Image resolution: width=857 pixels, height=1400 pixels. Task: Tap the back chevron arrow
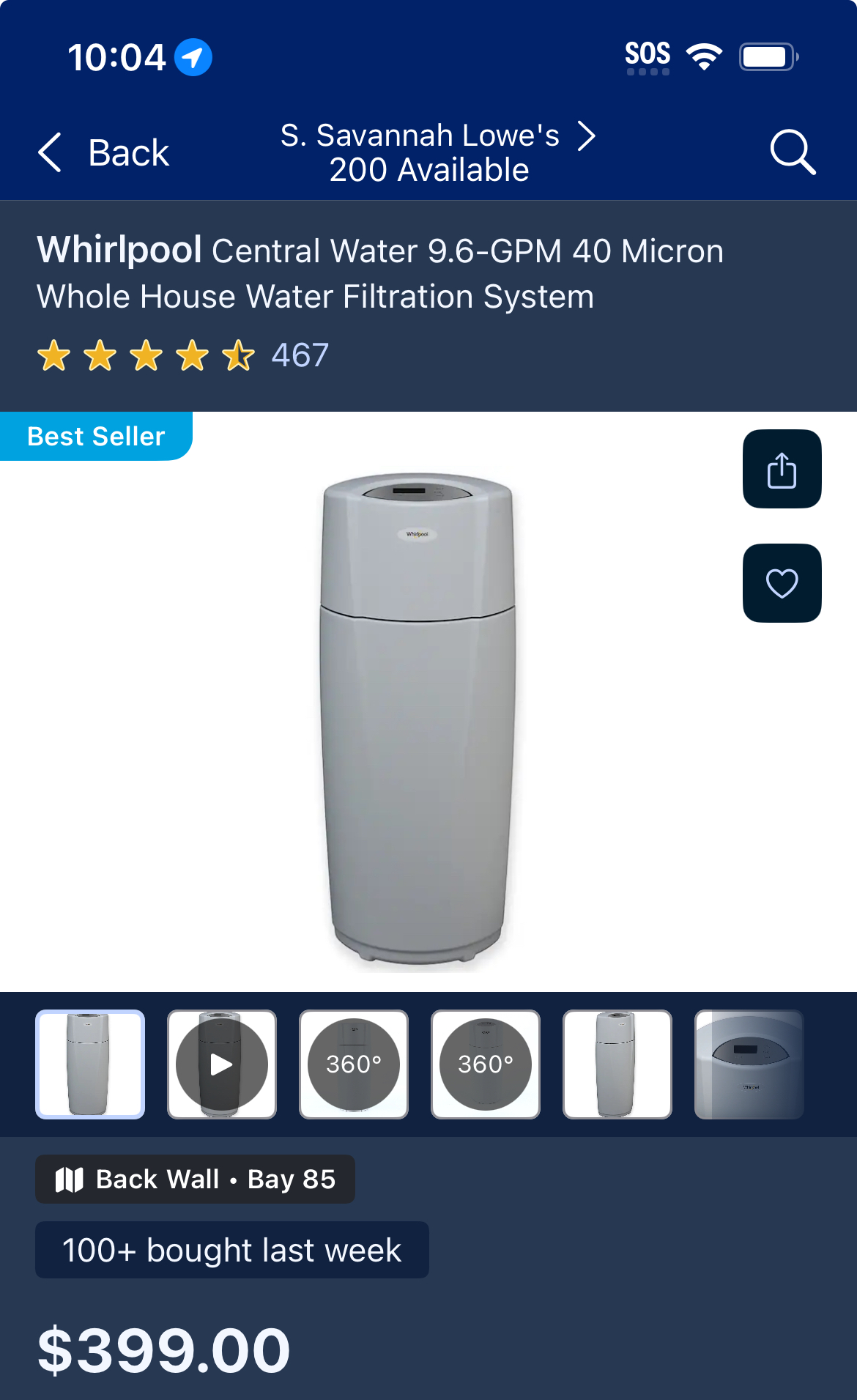pos(50,152)
